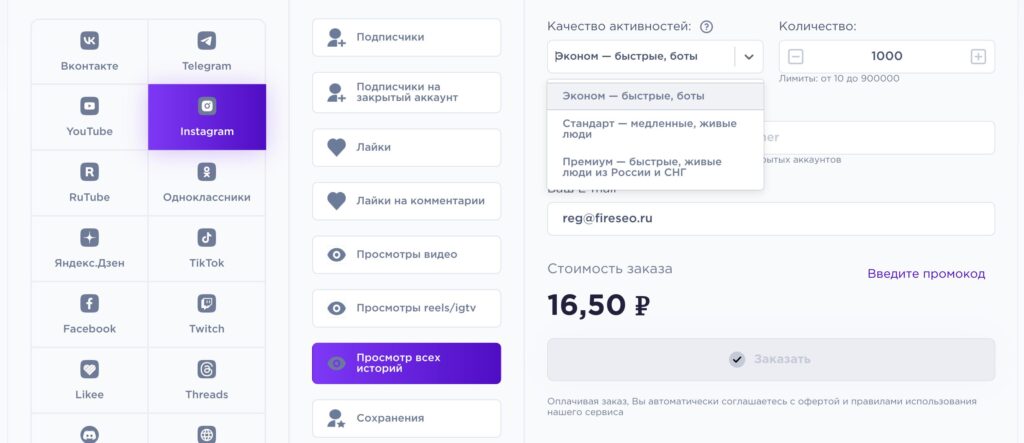Screen dimensions: 1024x443
Task: Pick the YouTube play icon
Action: pos(90,106)
